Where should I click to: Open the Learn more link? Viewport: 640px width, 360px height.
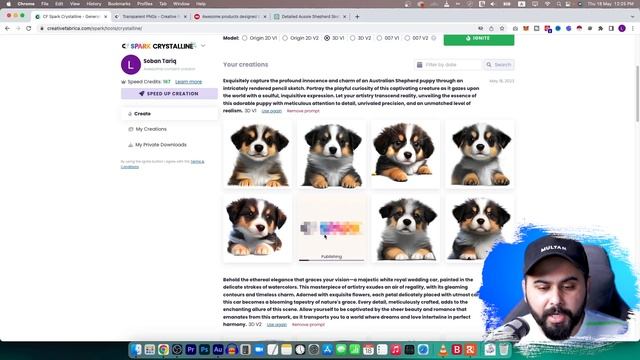click(x=188, y=82)
